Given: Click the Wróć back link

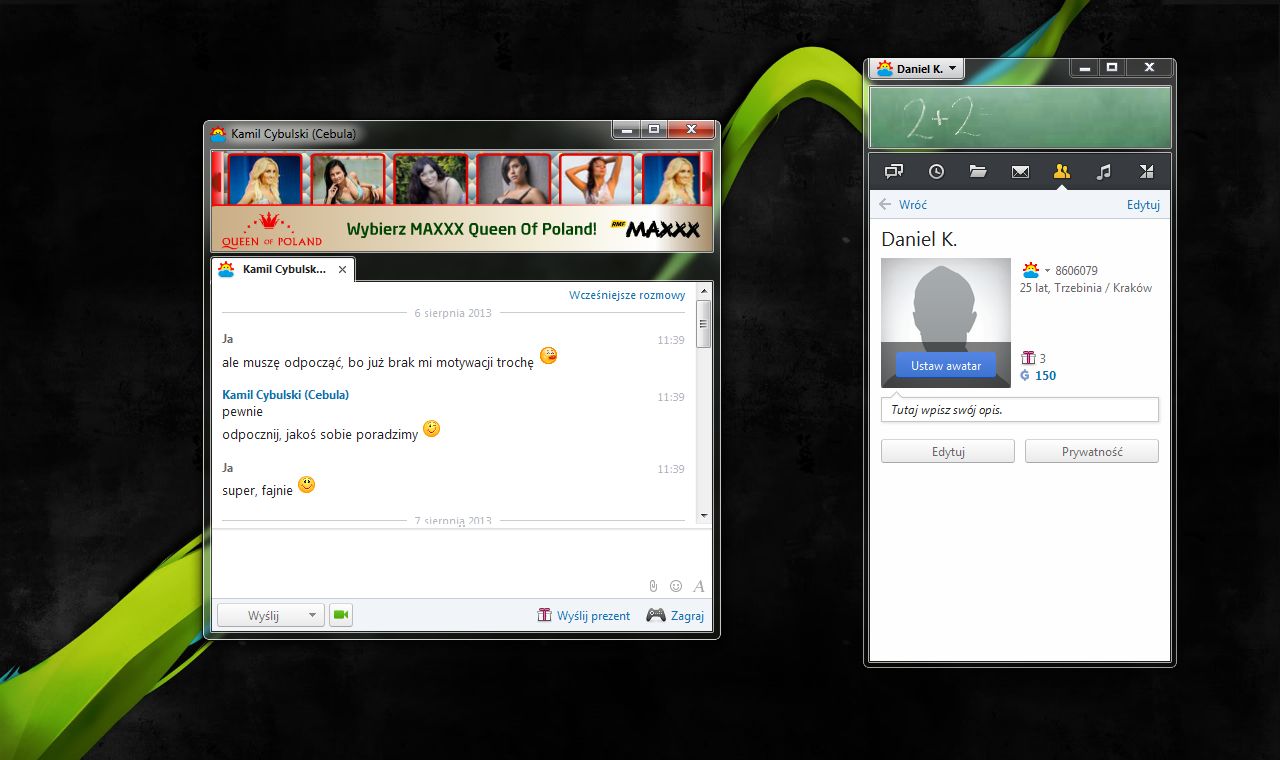Looking at the screenshot, I should [913, 204].
